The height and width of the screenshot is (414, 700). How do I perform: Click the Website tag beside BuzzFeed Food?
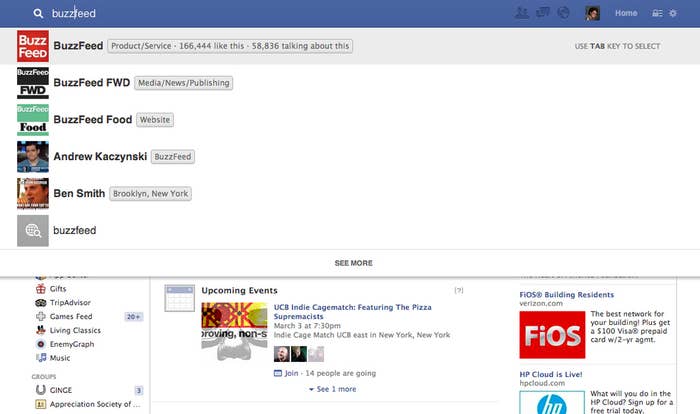point(155,120)
